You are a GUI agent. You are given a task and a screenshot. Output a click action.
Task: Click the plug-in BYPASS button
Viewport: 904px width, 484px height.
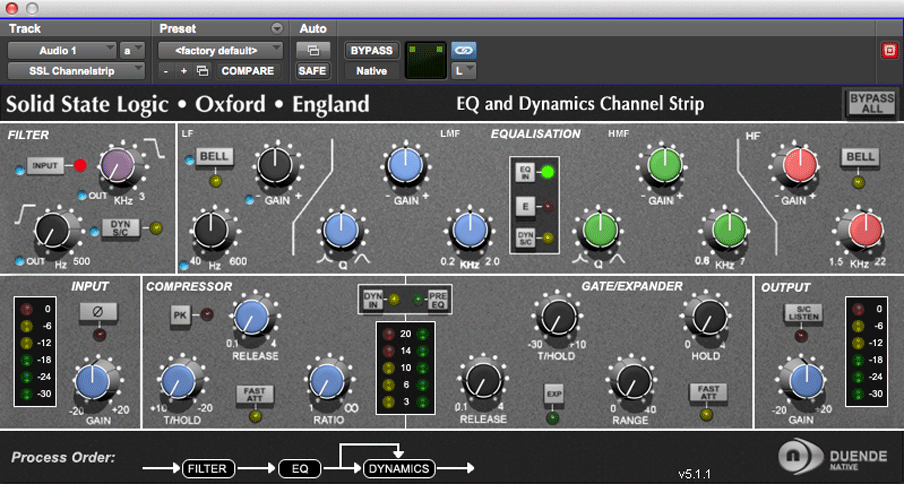click(371, 51)
